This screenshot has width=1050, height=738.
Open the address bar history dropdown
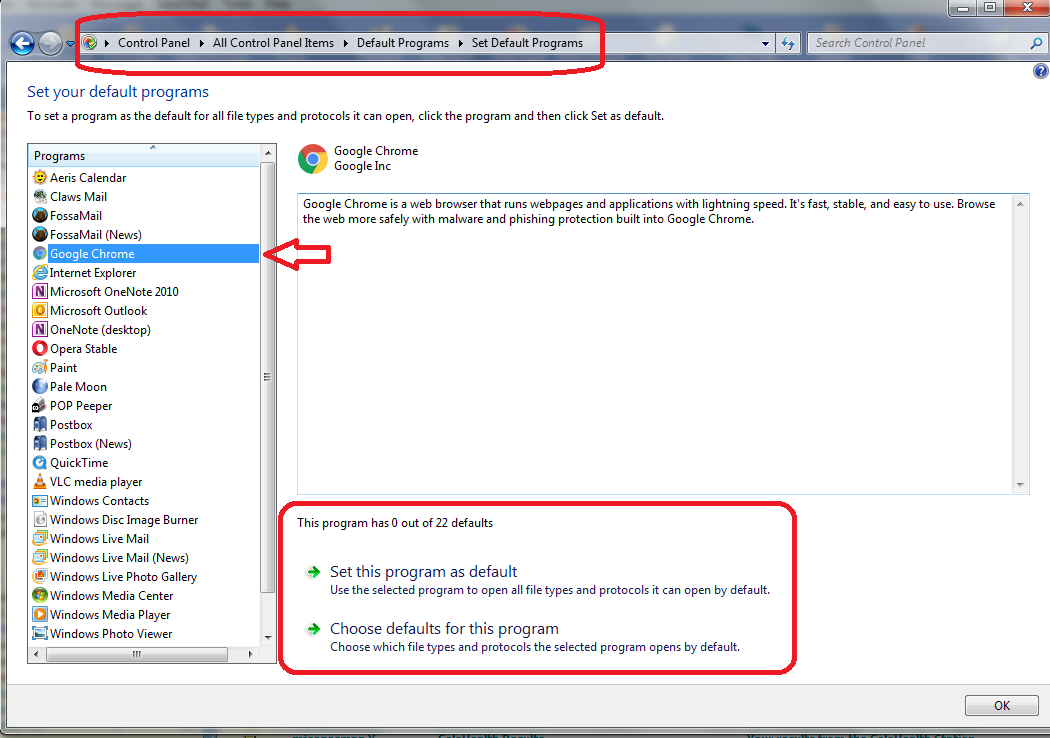tap(765, 44)
